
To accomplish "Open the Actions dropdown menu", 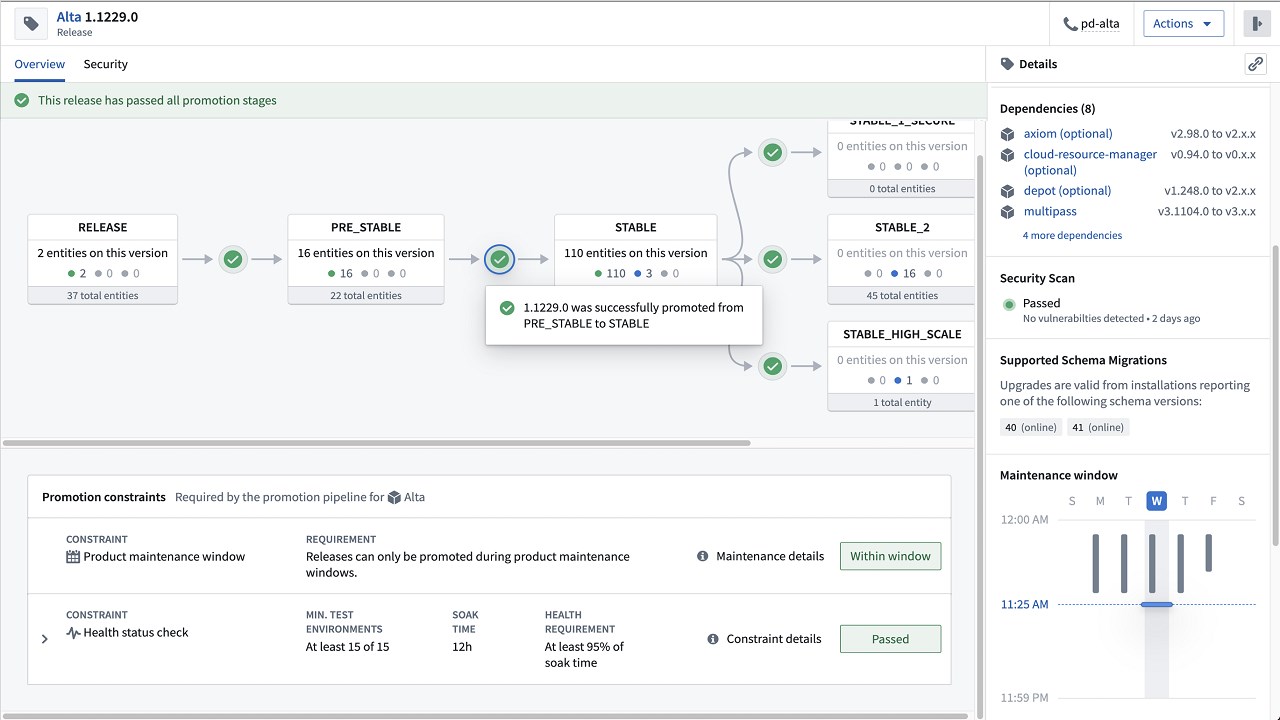I will (x=1183, y=24).
